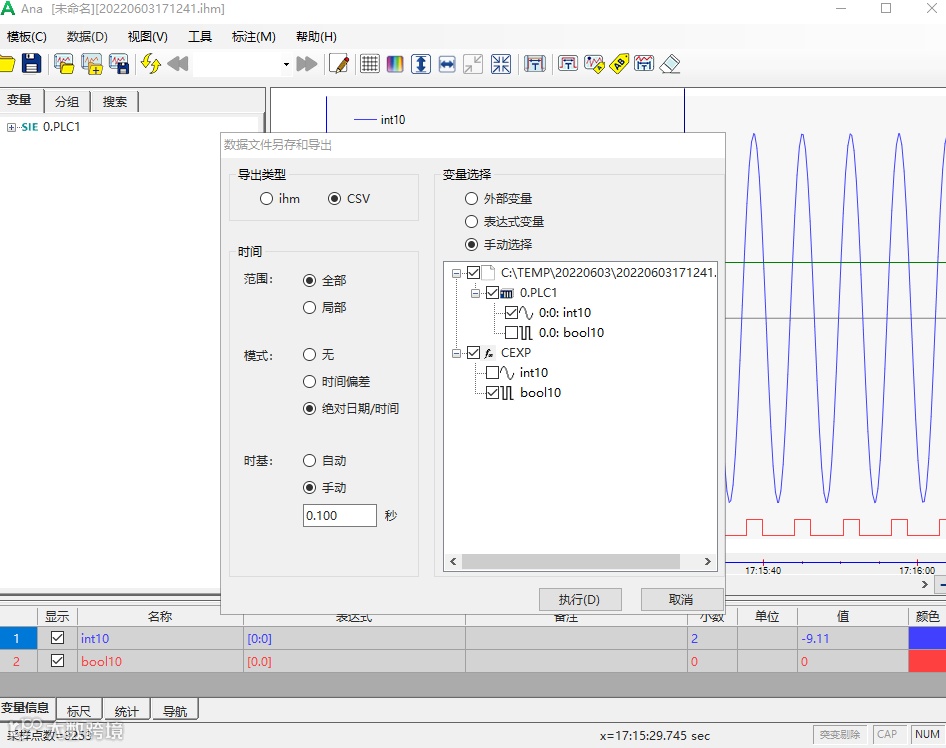Click the 取消 button
This screenshot has height=748, width=946.
tap(681, 599)
